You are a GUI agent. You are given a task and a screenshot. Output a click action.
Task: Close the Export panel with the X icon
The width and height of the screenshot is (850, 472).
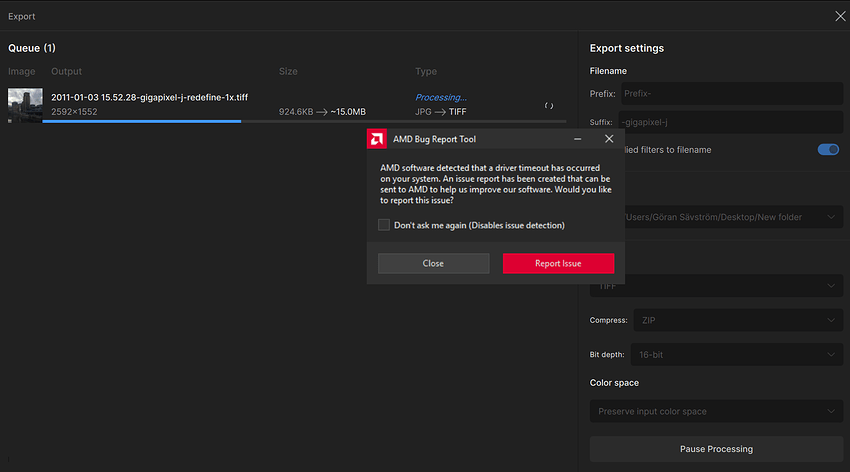point(840,16)
